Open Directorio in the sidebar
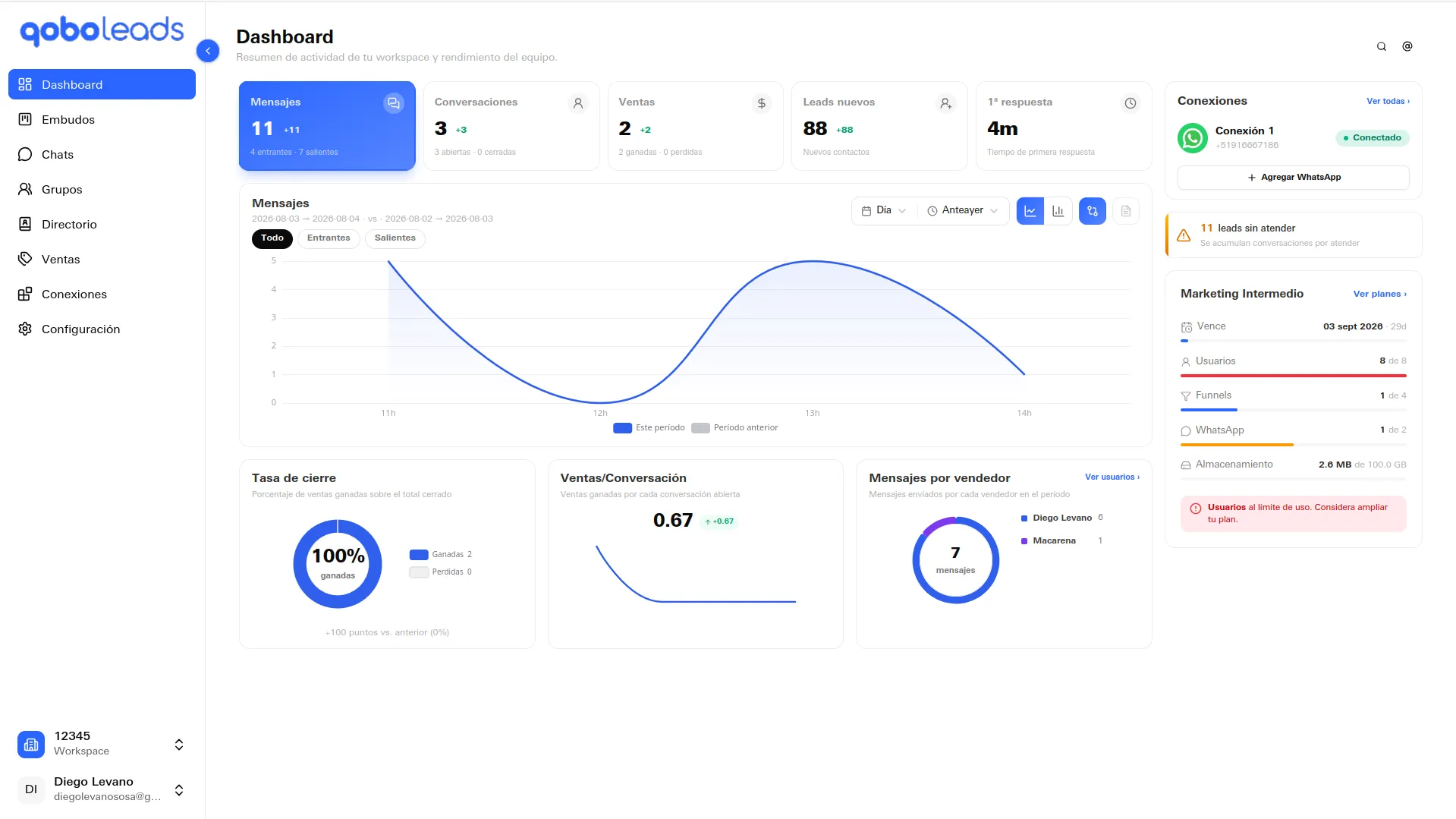 click(x=102, y=224)
